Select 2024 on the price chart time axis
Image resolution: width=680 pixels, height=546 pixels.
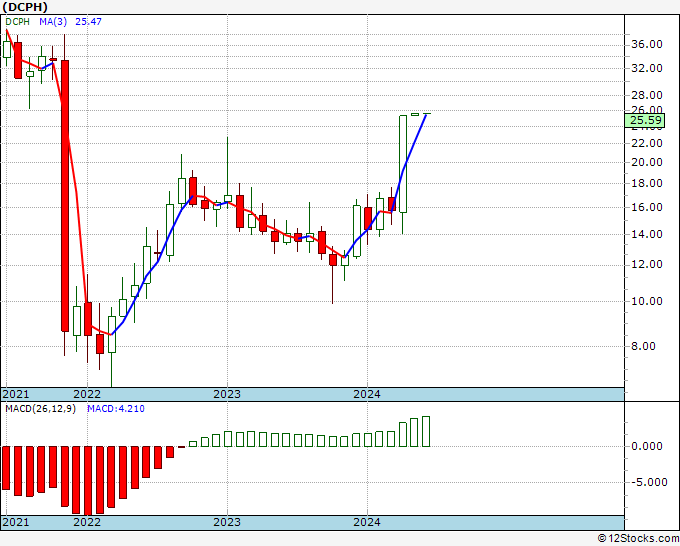pos(367,394)
